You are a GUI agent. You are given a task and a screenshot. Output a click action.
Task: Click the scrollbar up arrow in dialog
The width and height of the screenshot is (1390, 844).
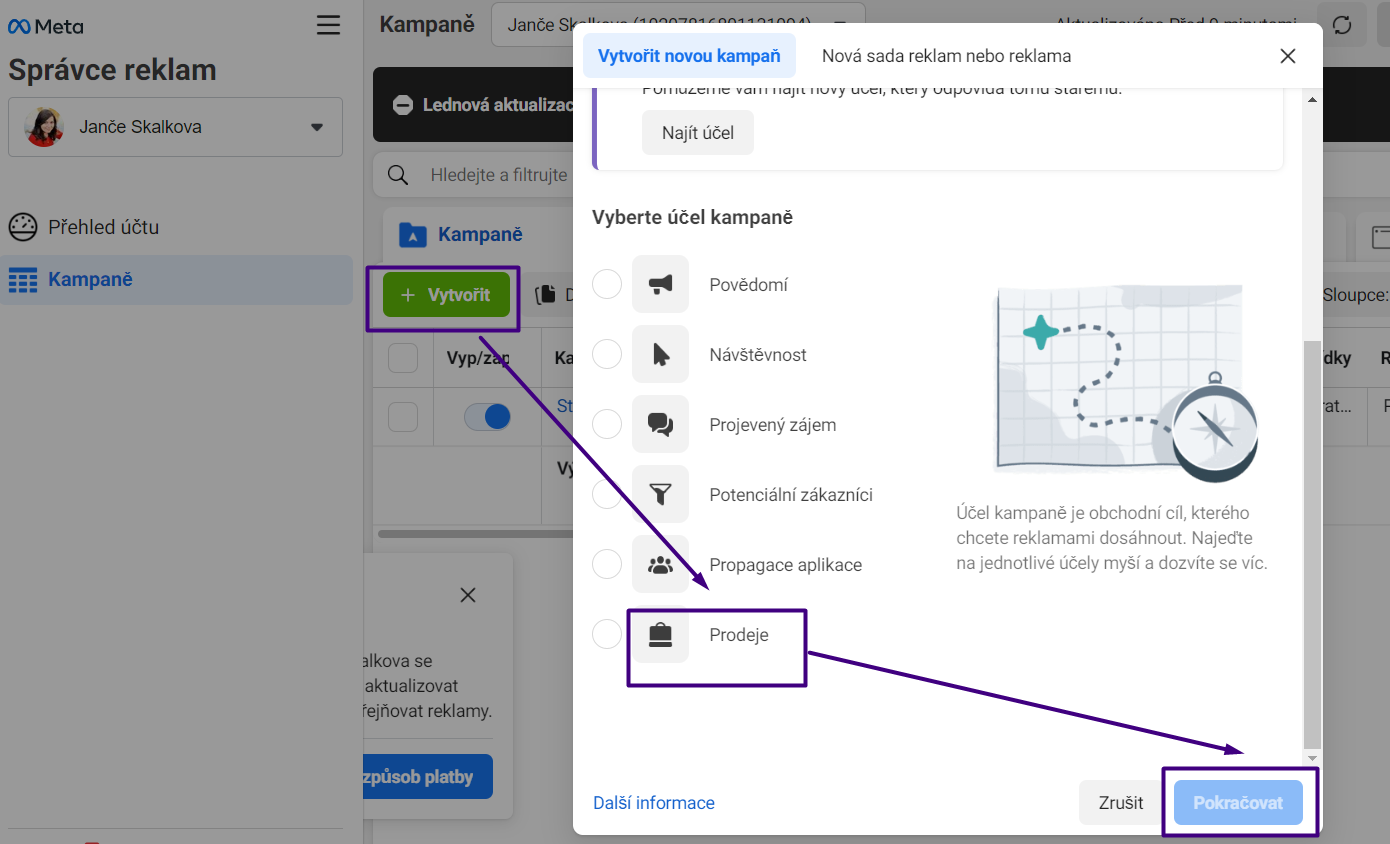click(x=1313, y=99)
